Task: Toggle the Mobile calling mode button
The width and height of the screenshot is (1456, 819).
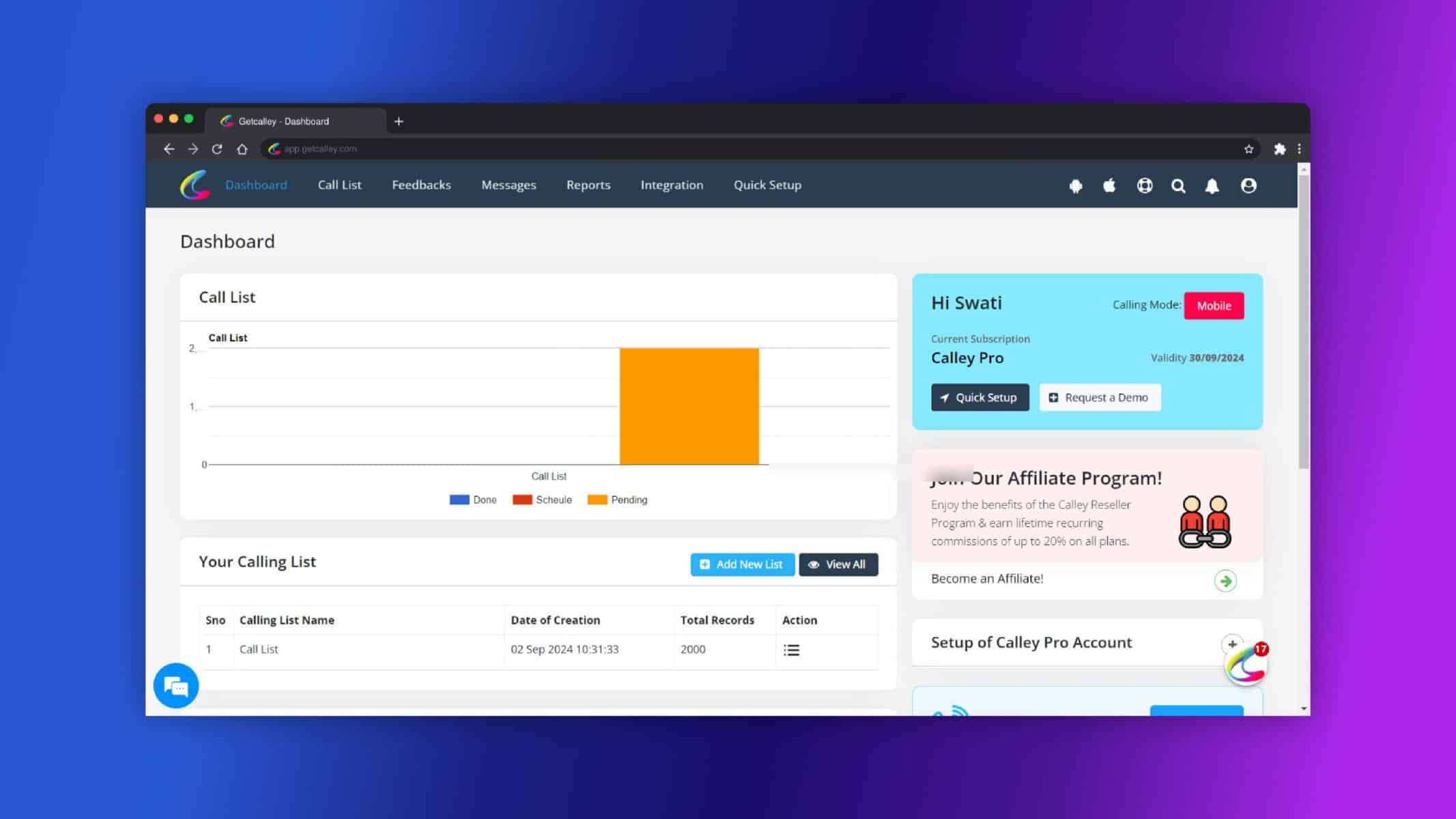Action: tap(1214, 305)
